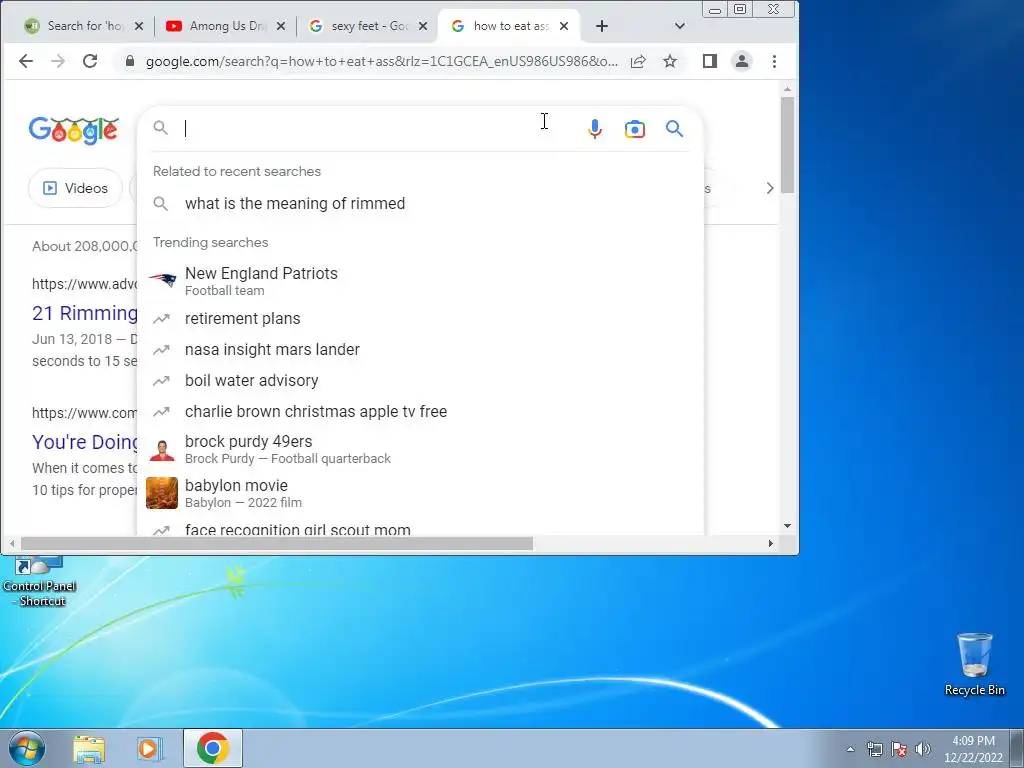Select 'charlie brown christmas apple tv free'

[x=421, y=411]
